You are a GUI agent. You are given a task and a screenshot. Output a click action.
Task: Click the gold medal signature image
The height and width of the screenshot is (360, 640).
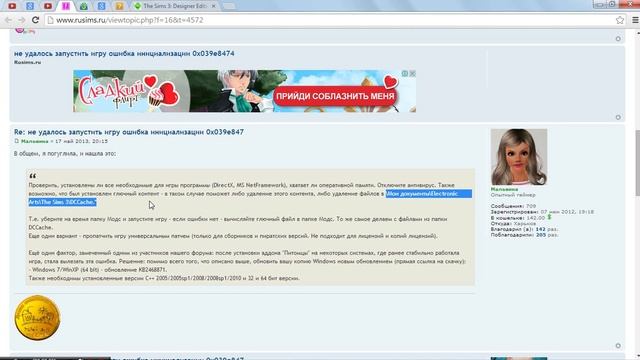(37, 318)
